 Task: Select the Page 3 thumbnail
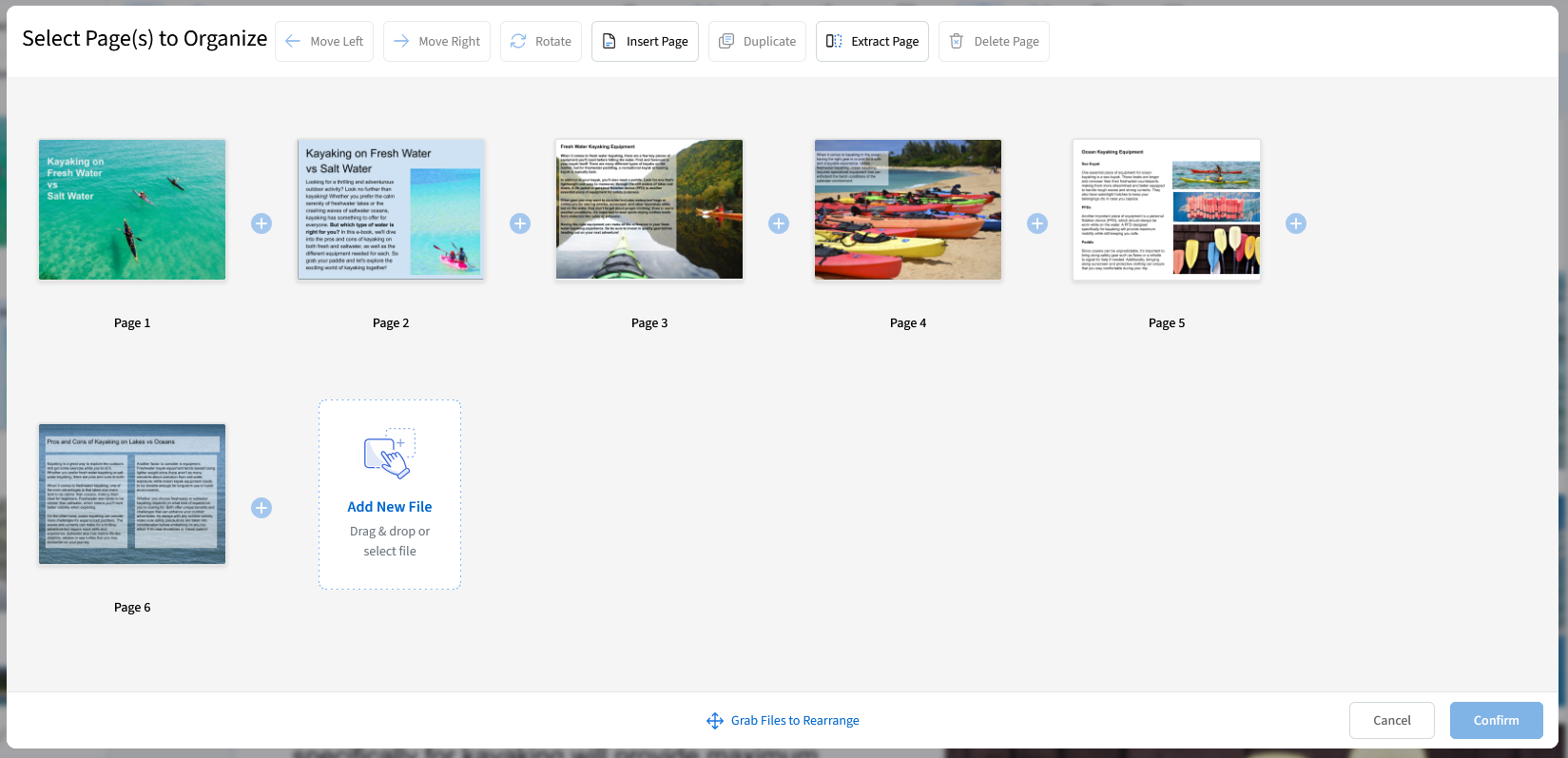tap(649, 209)
